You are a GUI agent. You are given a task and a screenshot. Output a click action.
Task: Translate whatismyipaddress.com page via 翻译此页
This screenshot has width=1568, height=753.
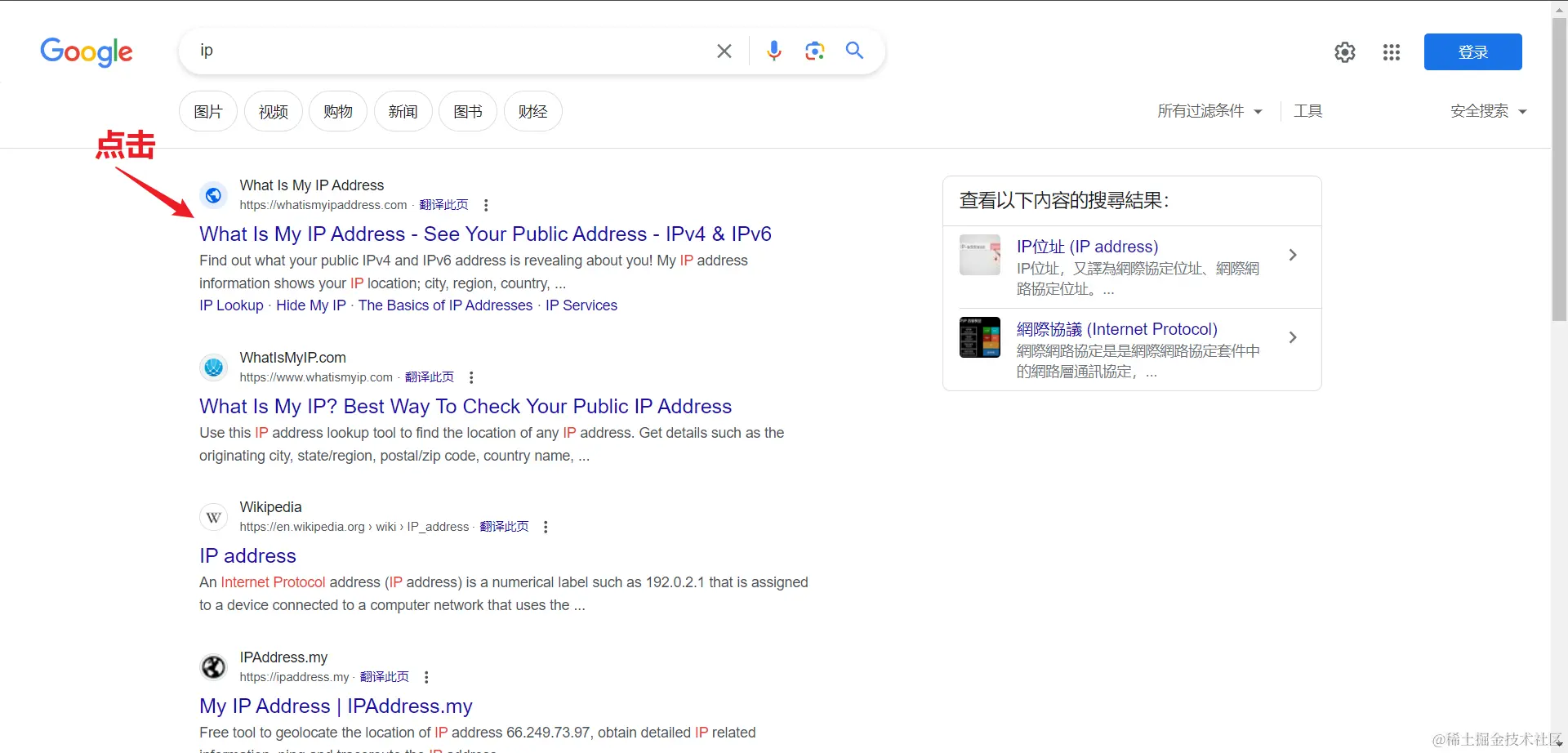tap(443, 205)
